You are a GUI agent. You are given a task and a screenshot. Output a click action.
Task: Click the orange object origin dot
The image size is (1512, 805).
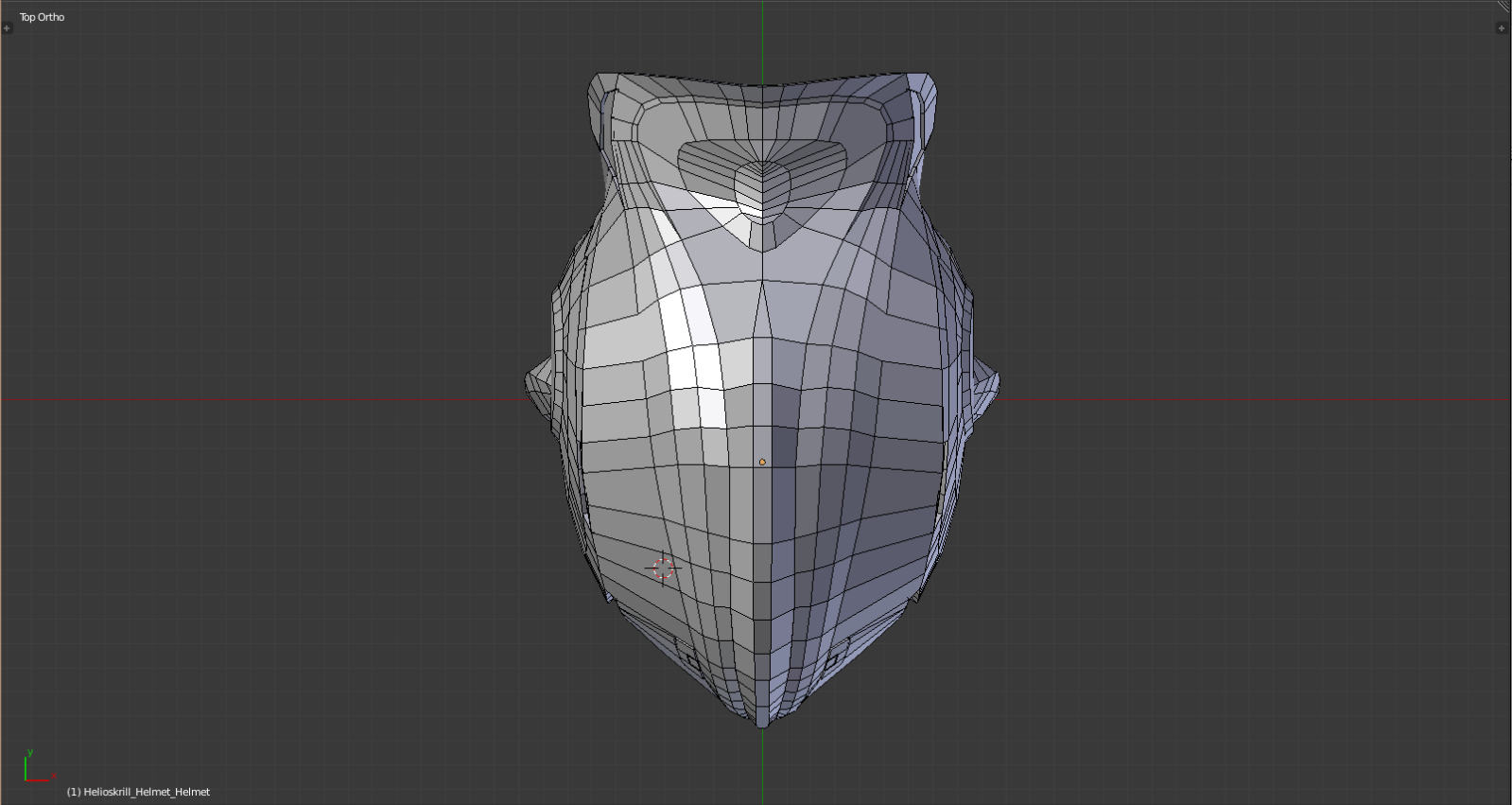click(762, 463)
